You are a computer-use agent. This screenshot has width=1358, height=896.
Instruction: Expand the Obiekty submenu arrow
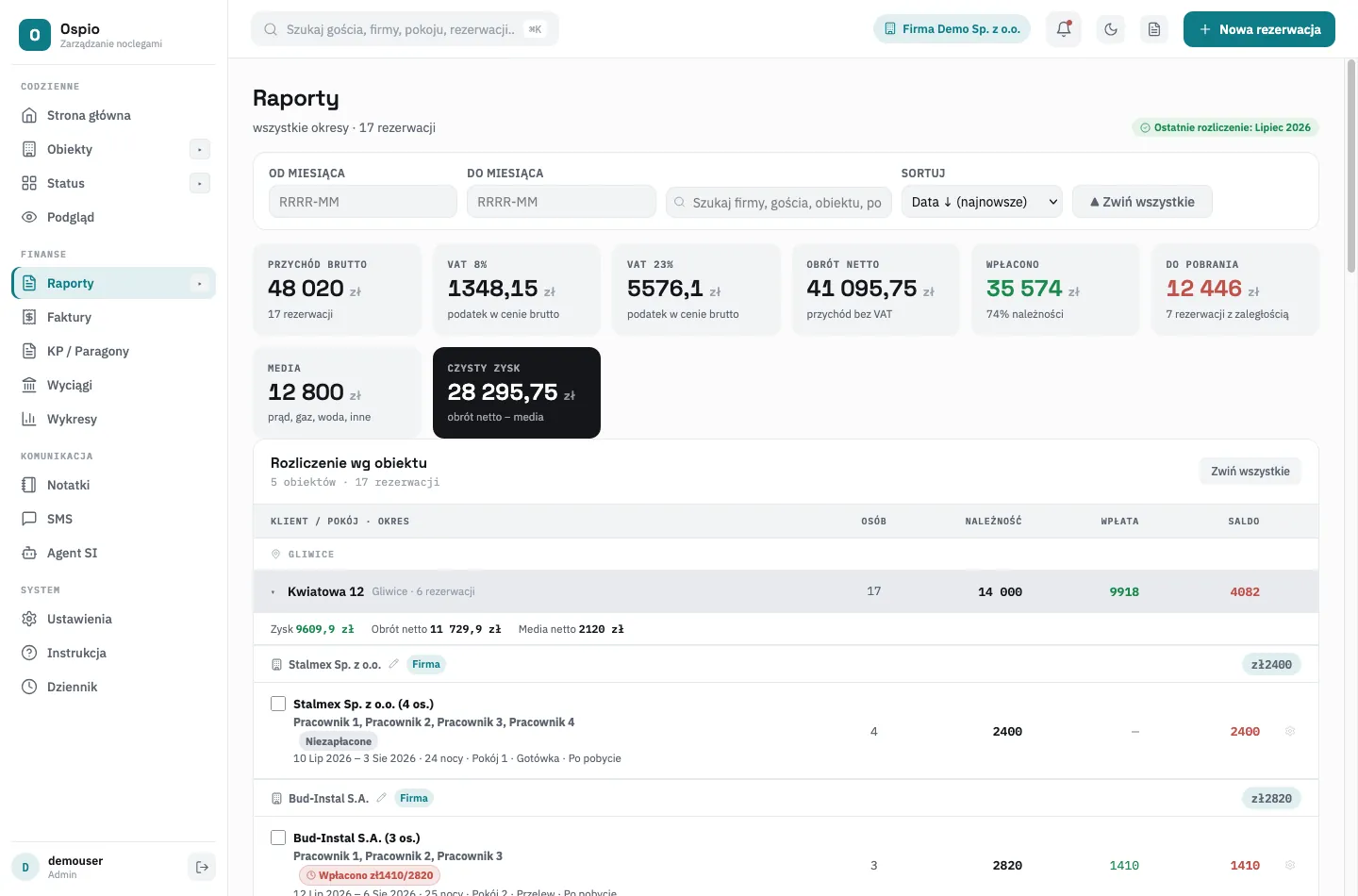[200, 149]
